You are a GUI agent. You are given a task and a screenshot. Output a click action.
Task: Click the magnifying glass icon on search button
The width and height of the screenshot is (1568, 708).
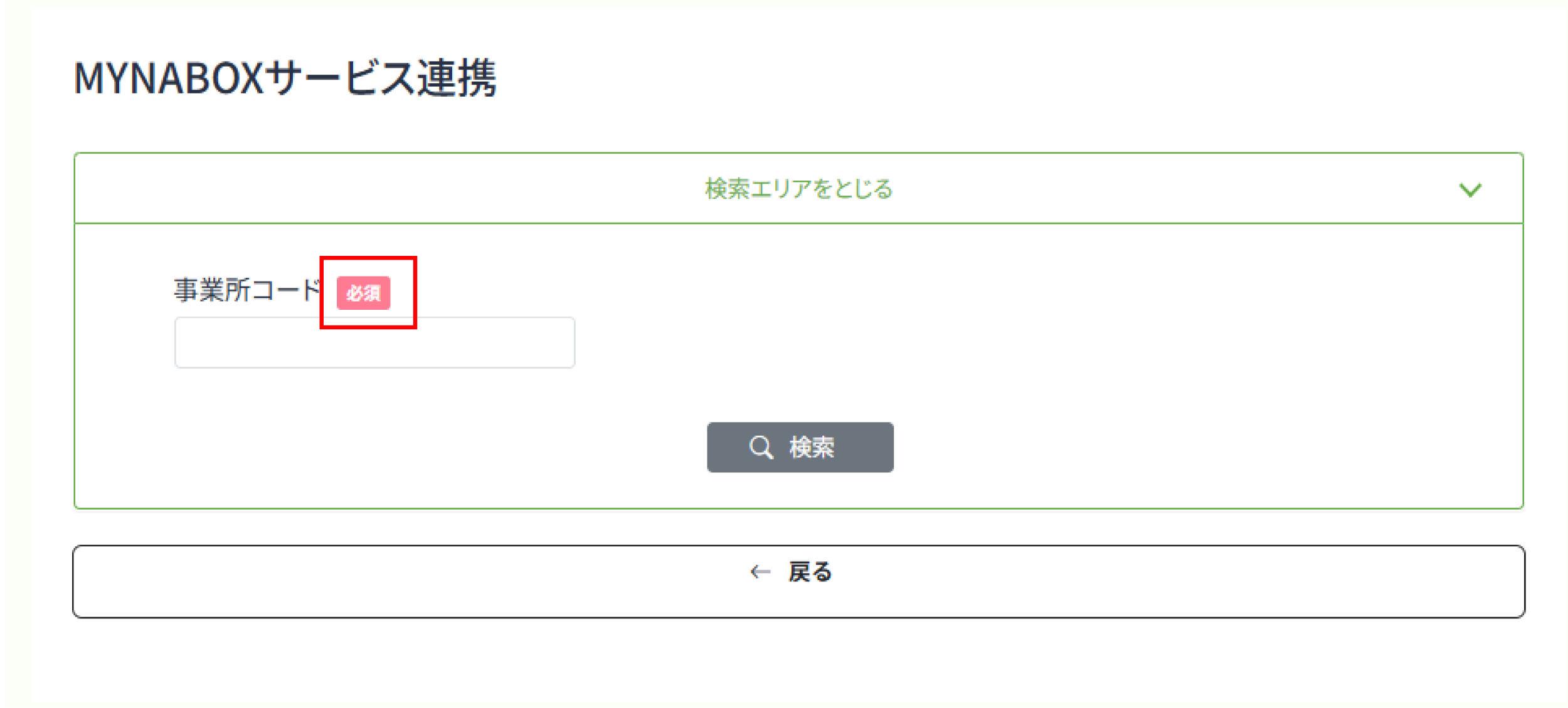coord(761,447)
